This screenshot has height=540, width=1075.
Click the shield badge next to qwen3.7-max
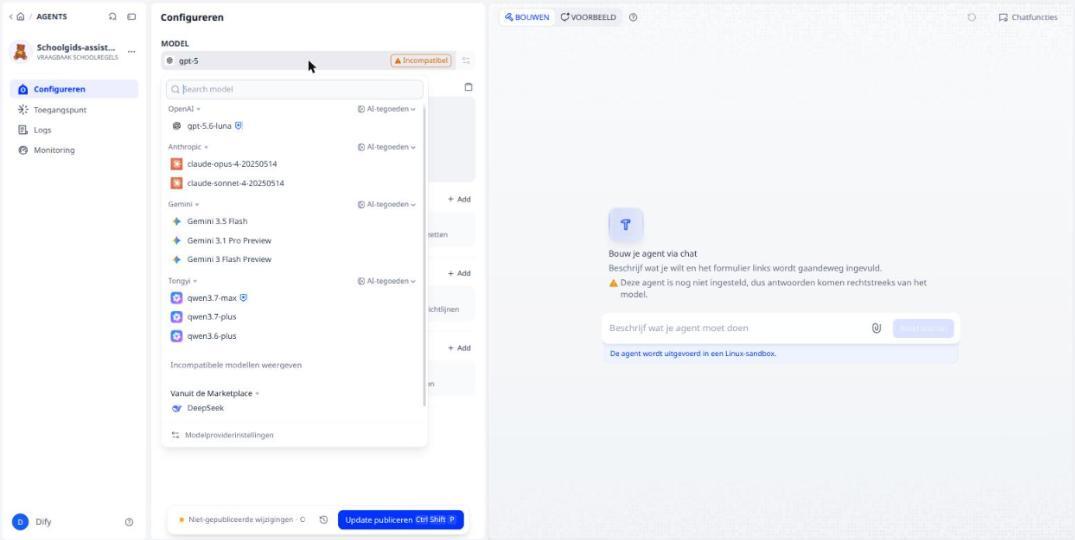coord(243,297)
